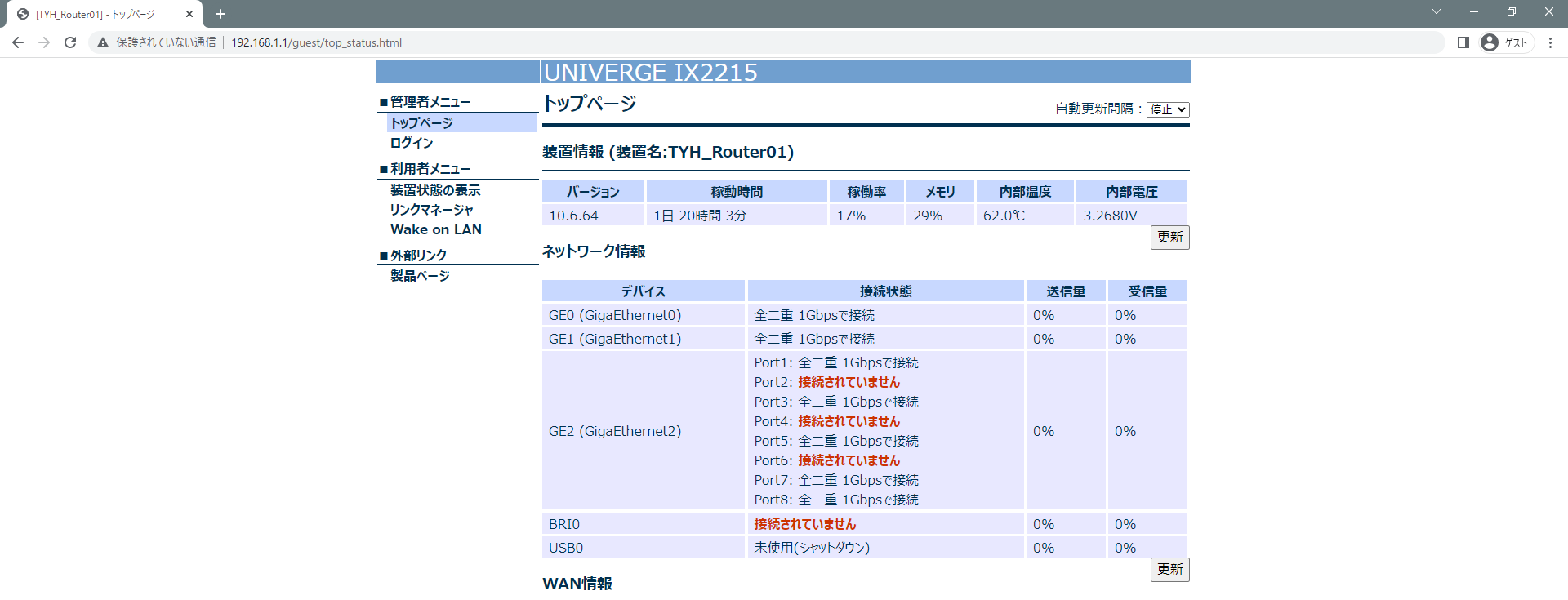Open Chrome's three-dot menu

(x=1551, y=42)
